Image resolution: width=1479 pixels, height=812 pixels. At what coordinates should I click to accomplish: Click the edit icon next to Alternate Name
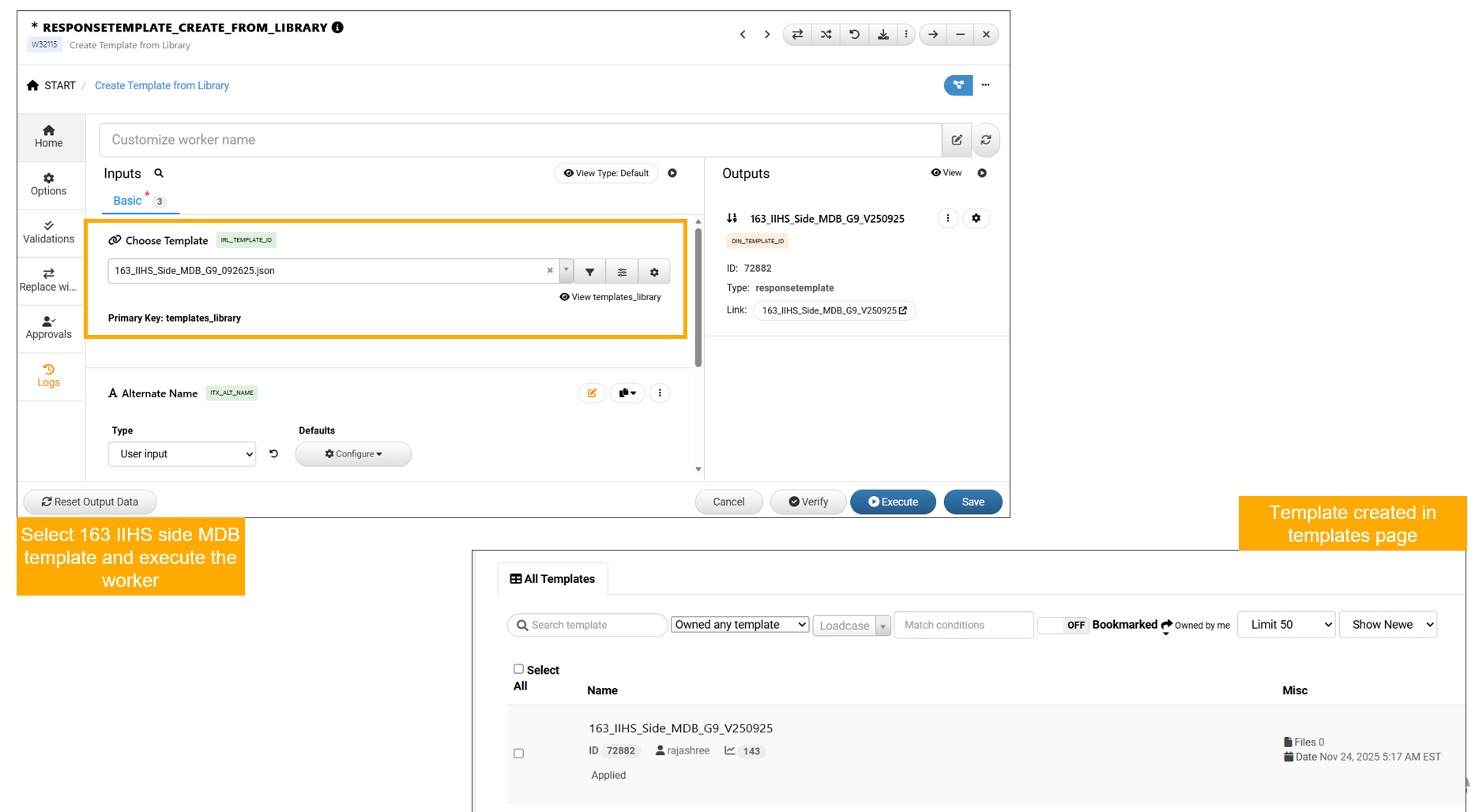tap(592, 393)
